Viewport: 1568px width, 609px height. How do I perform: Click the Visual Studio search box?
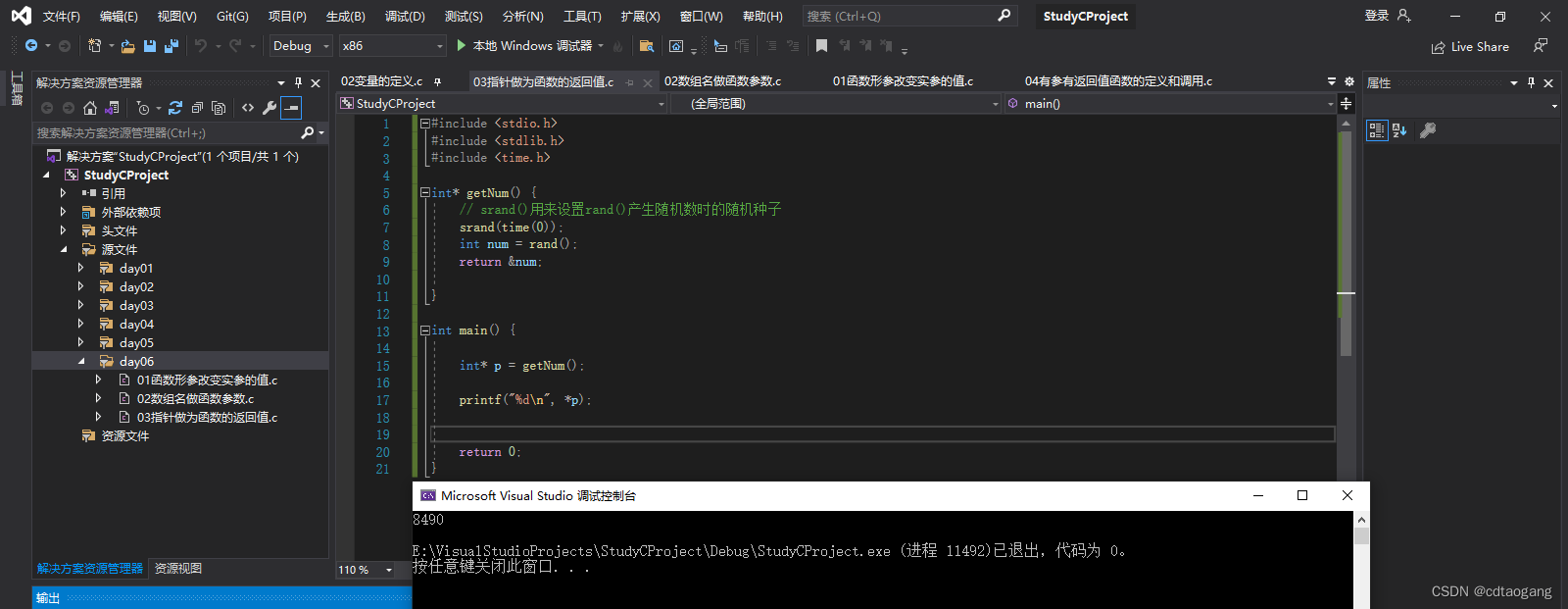pos(909,16)
